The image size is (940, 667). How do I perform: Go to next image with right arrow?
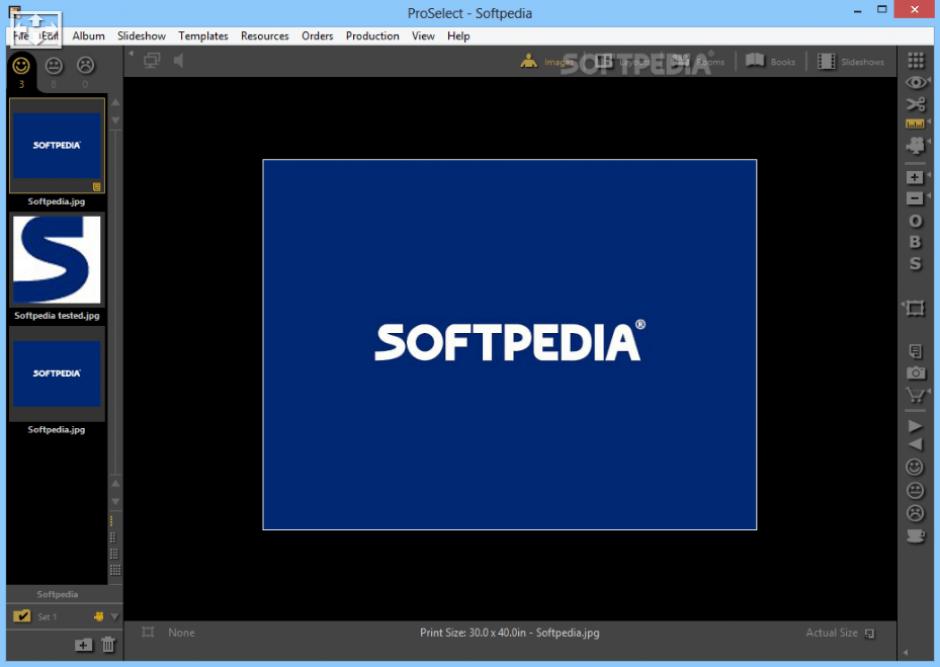915,426
